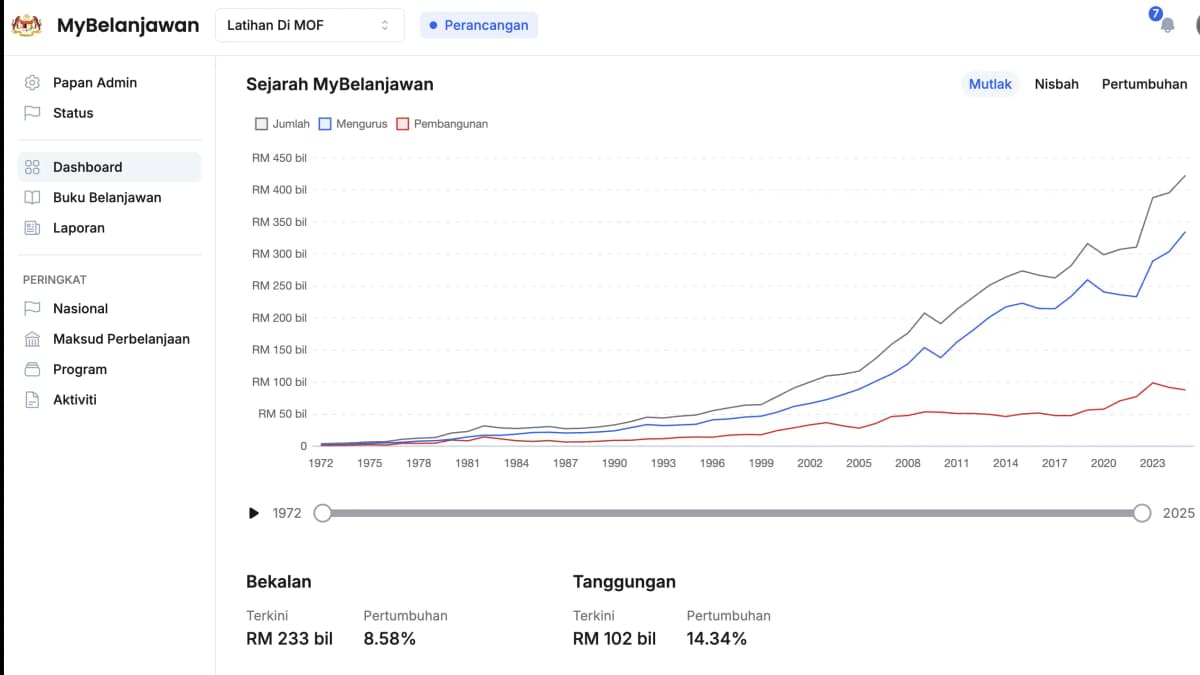The image size is (1200, 675).
Task: Toggle the Mengurus series in legend
Action: point(353,124)
